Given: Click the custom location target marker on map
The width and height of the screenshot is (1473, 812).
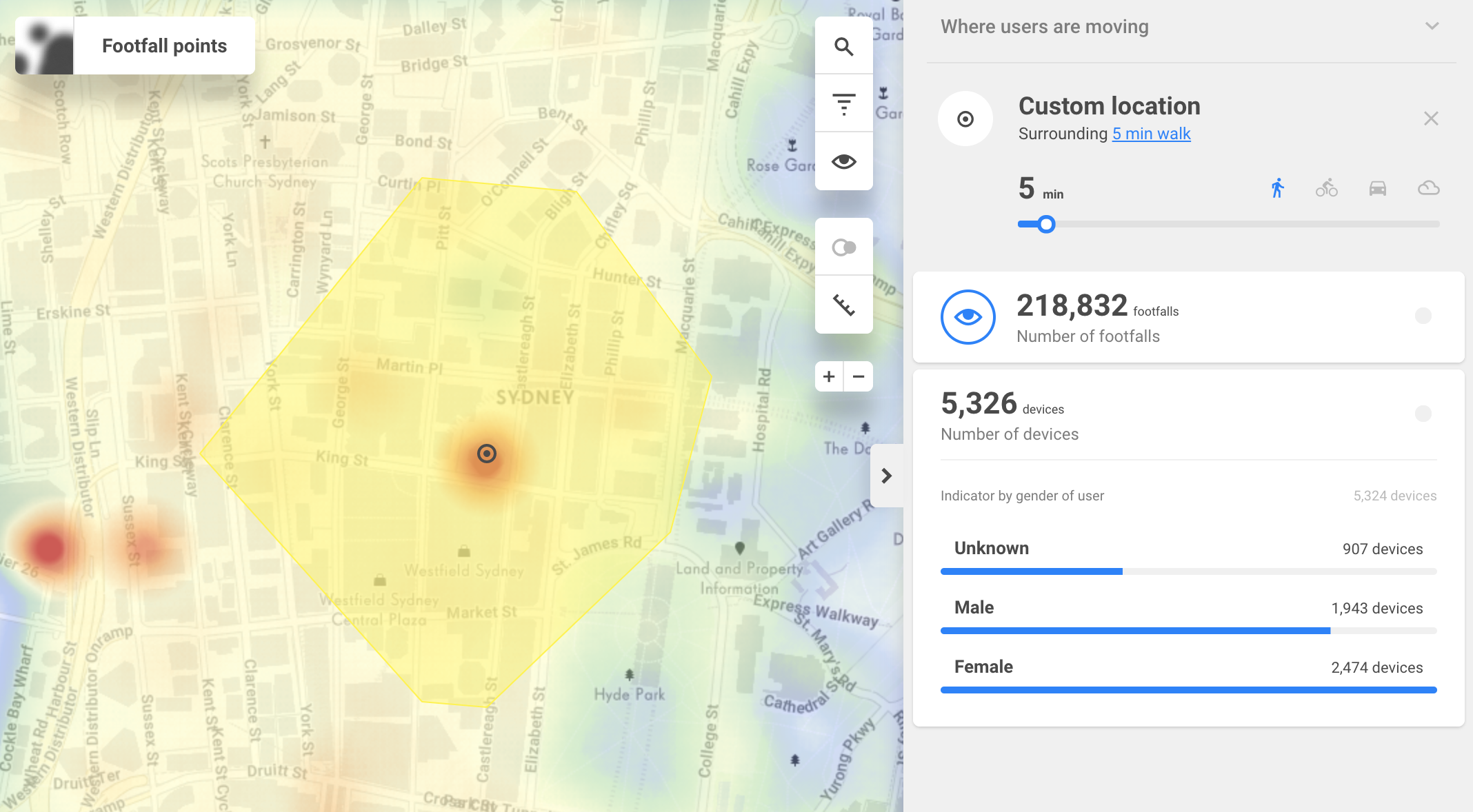Looking at the screenshot, I should tap(486, 454).
